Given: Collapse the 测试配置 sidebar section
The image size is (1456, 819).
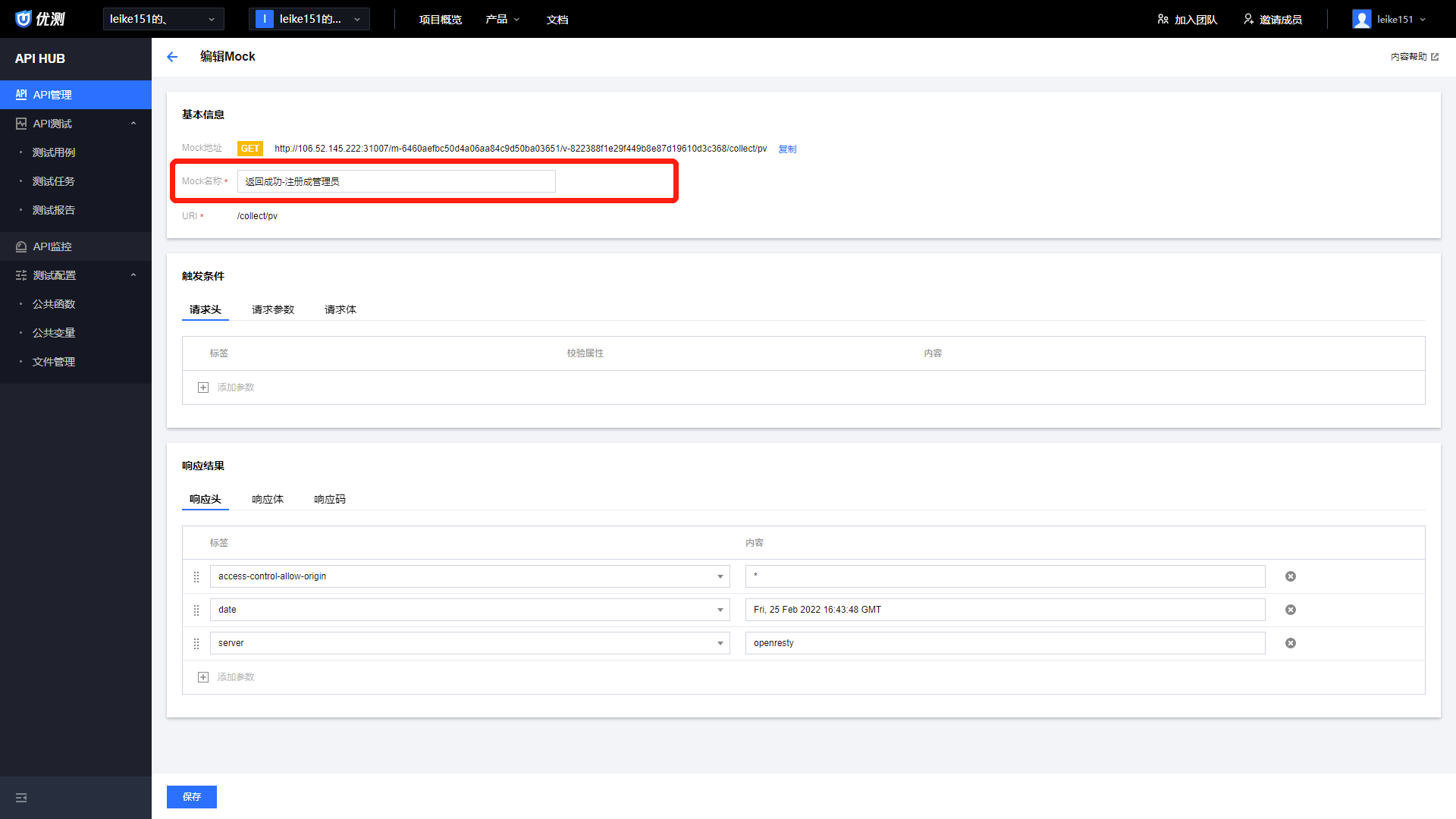Looking at the screenshot, I should coord(133,275).
